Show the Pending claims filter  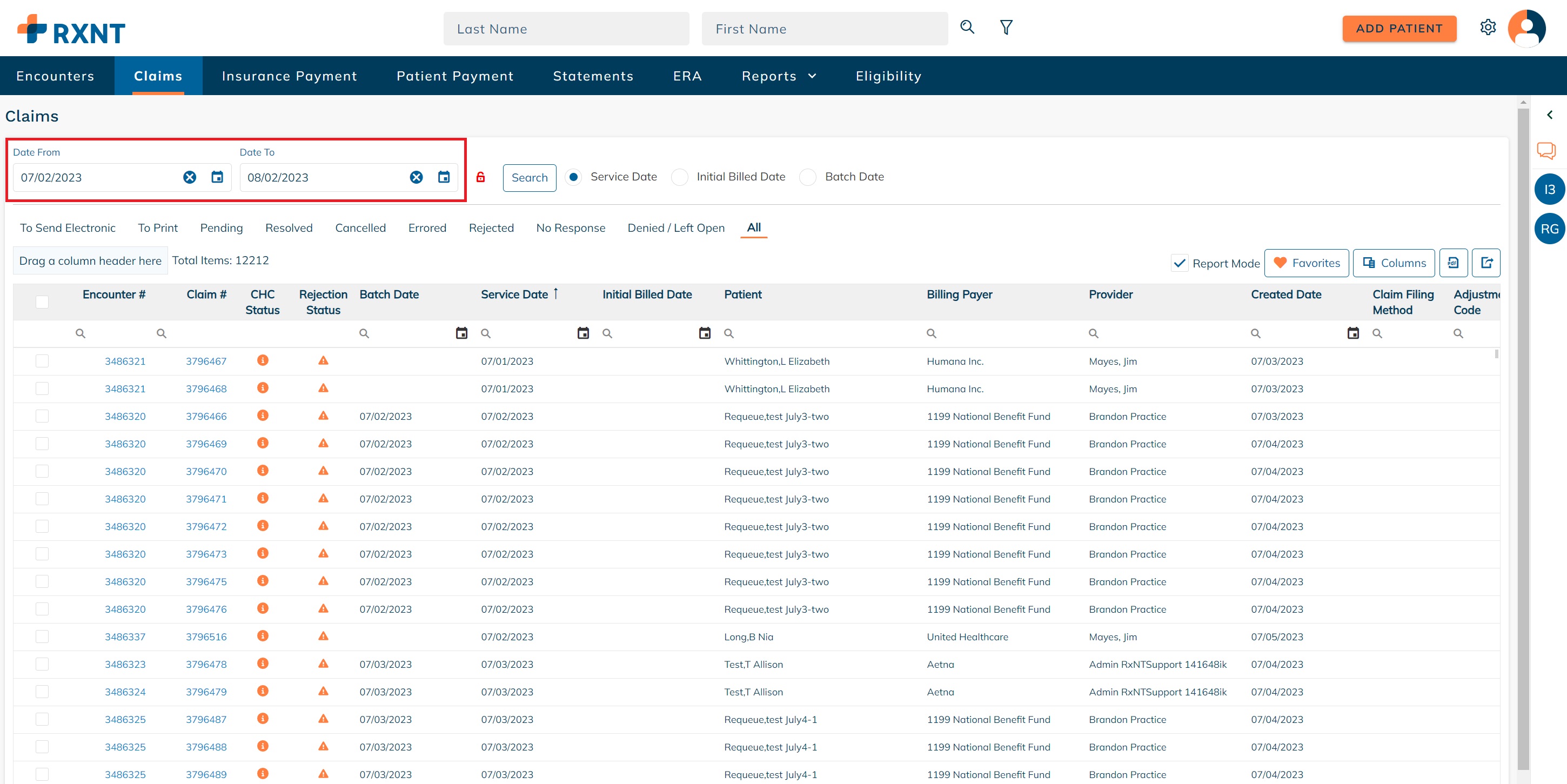pos(222,227)
